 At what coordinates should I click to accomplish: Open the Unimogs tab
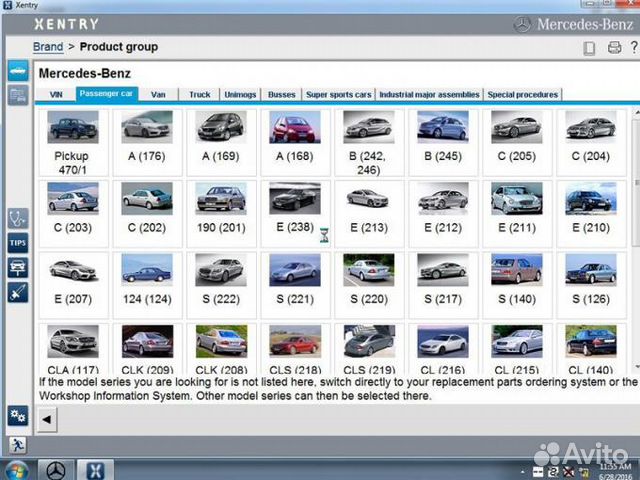[x=240, y=95]
